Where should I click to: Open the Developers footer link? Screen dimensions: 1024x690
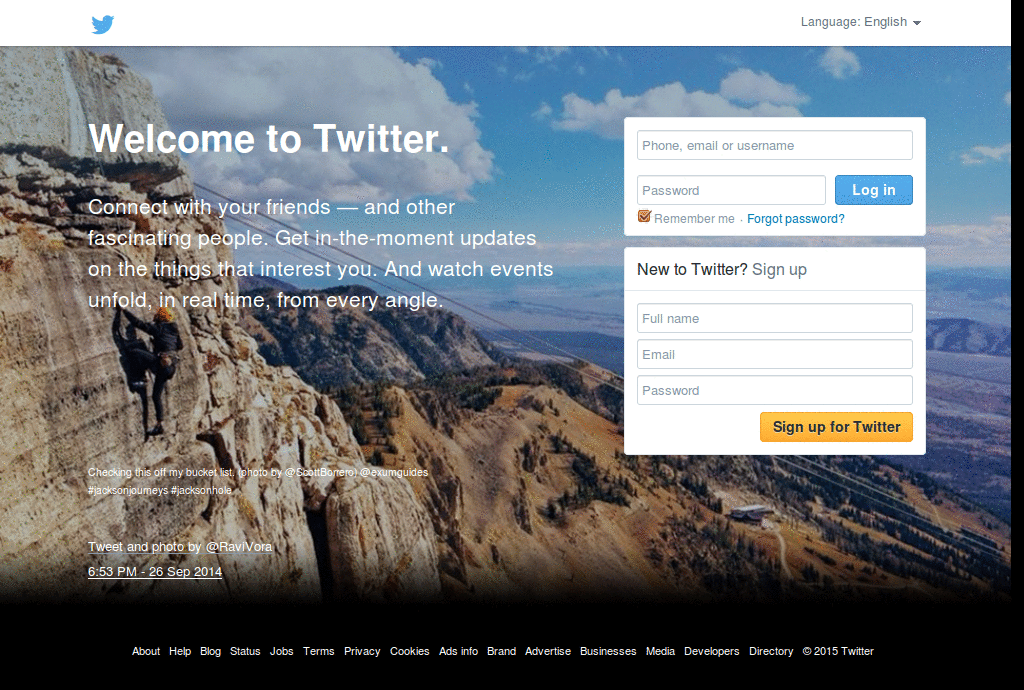tap(711, 651)
